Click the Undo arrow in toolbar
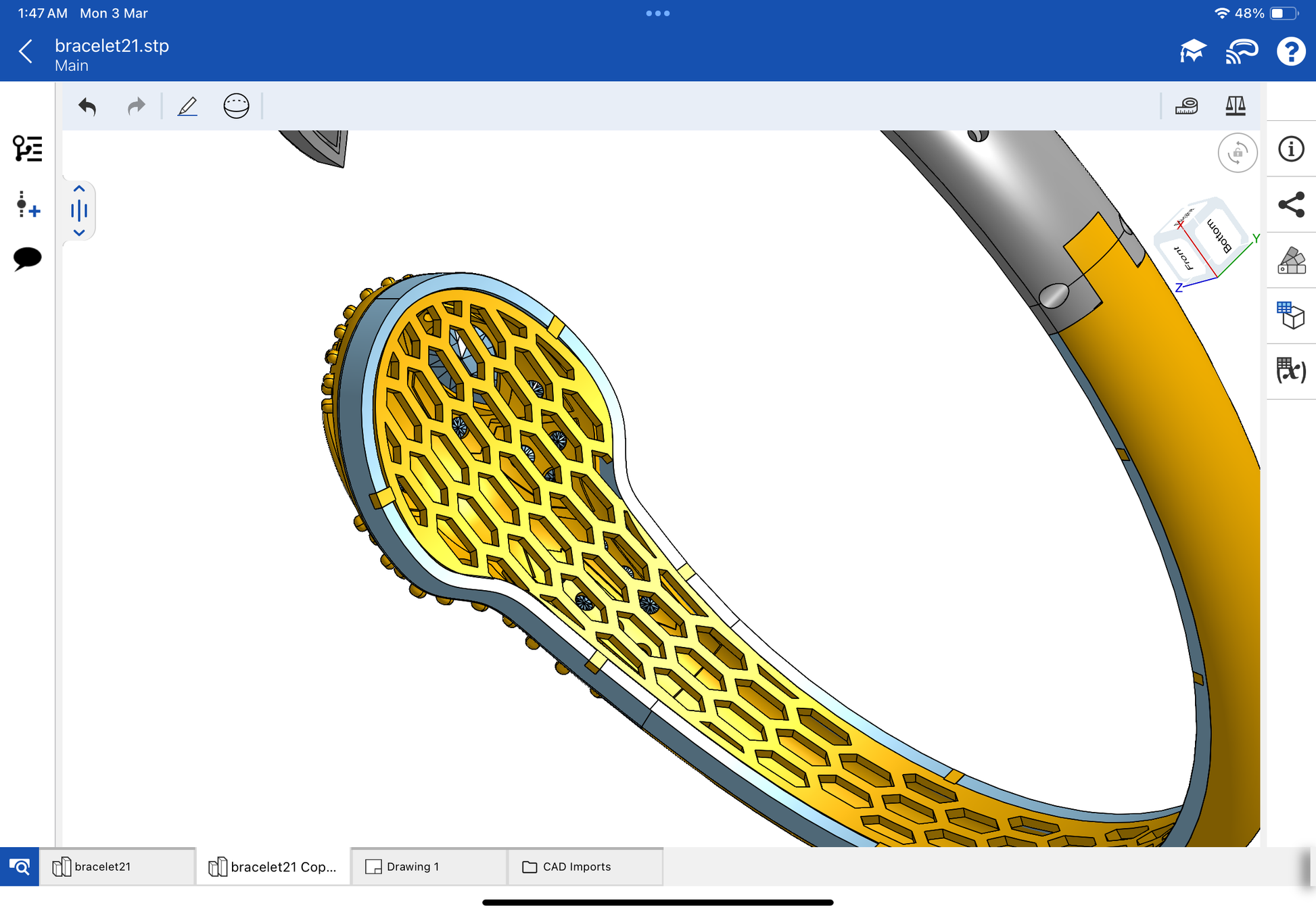This screenshot has height=914, width=1316. click(87, 107)
